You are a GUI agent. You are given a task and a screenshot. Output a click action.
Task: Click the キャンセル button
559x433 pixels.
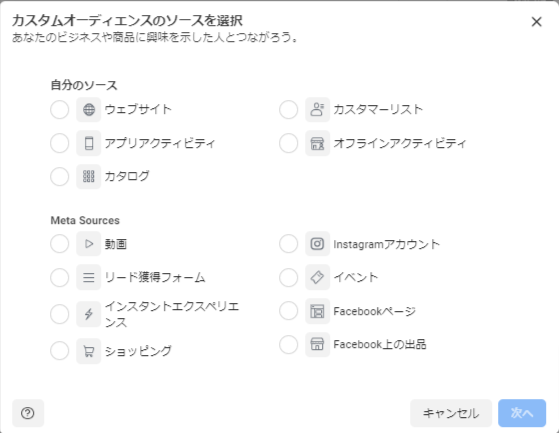click(x=451, y=413)
